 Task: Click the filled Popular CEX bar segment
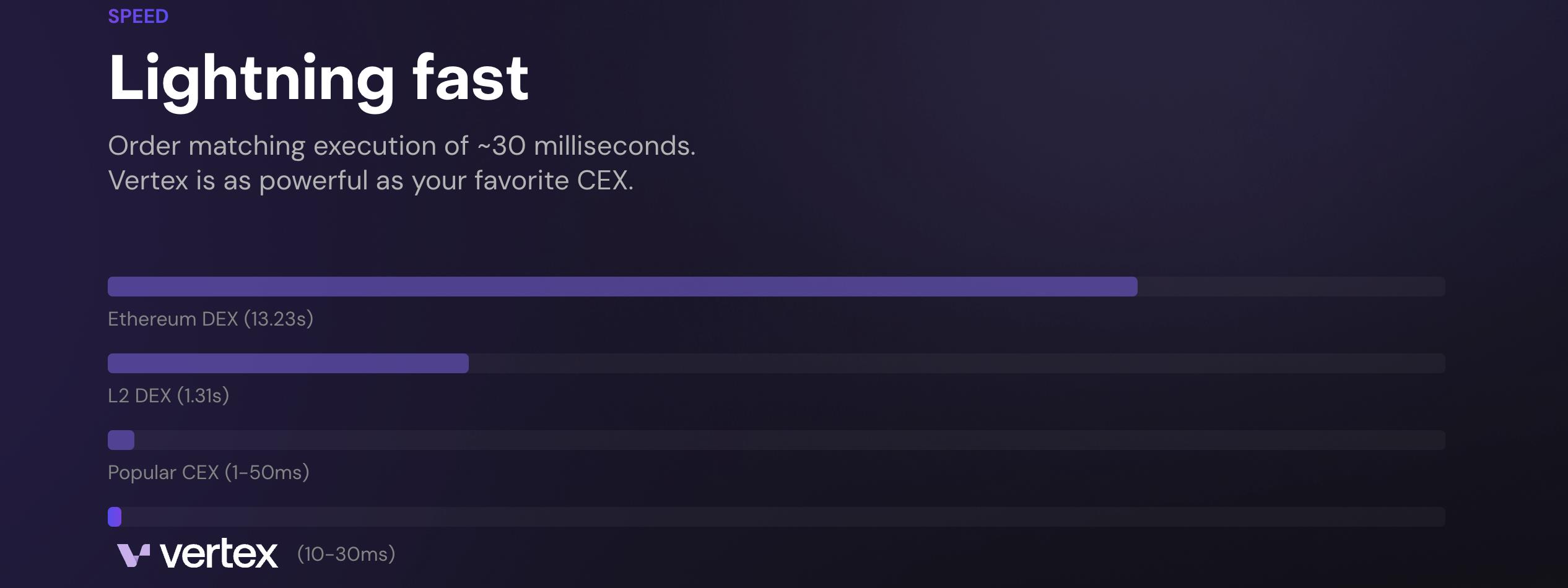click(x=121, y=440)
